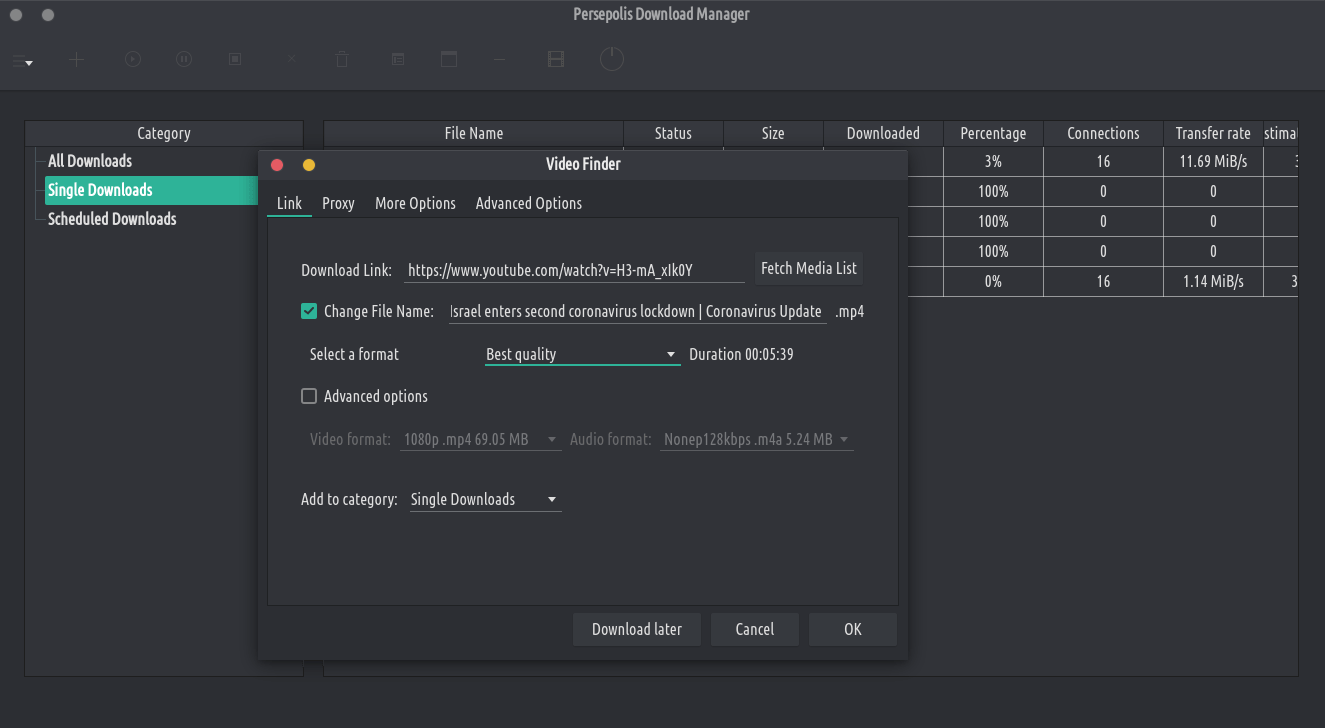Click the 1.14 MiB/s transfer rate cell
1325x728 pixels.
(1213, 282)
